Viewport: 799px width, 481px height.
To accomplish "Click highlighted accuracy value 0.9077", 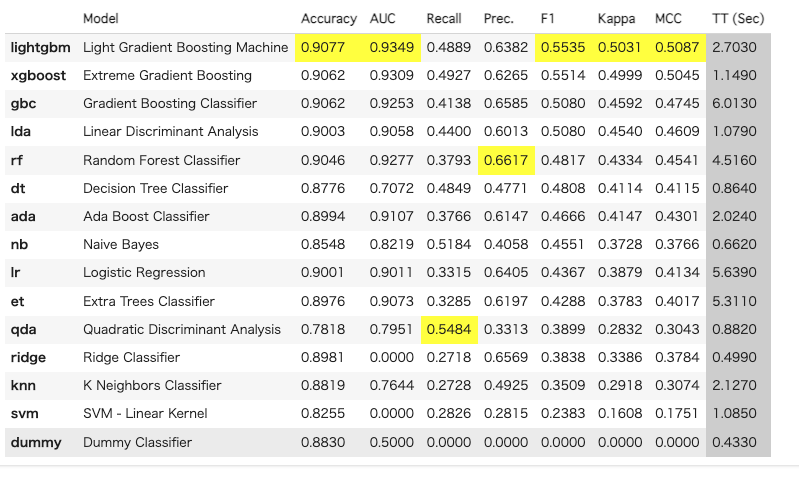I will (328, 47).
